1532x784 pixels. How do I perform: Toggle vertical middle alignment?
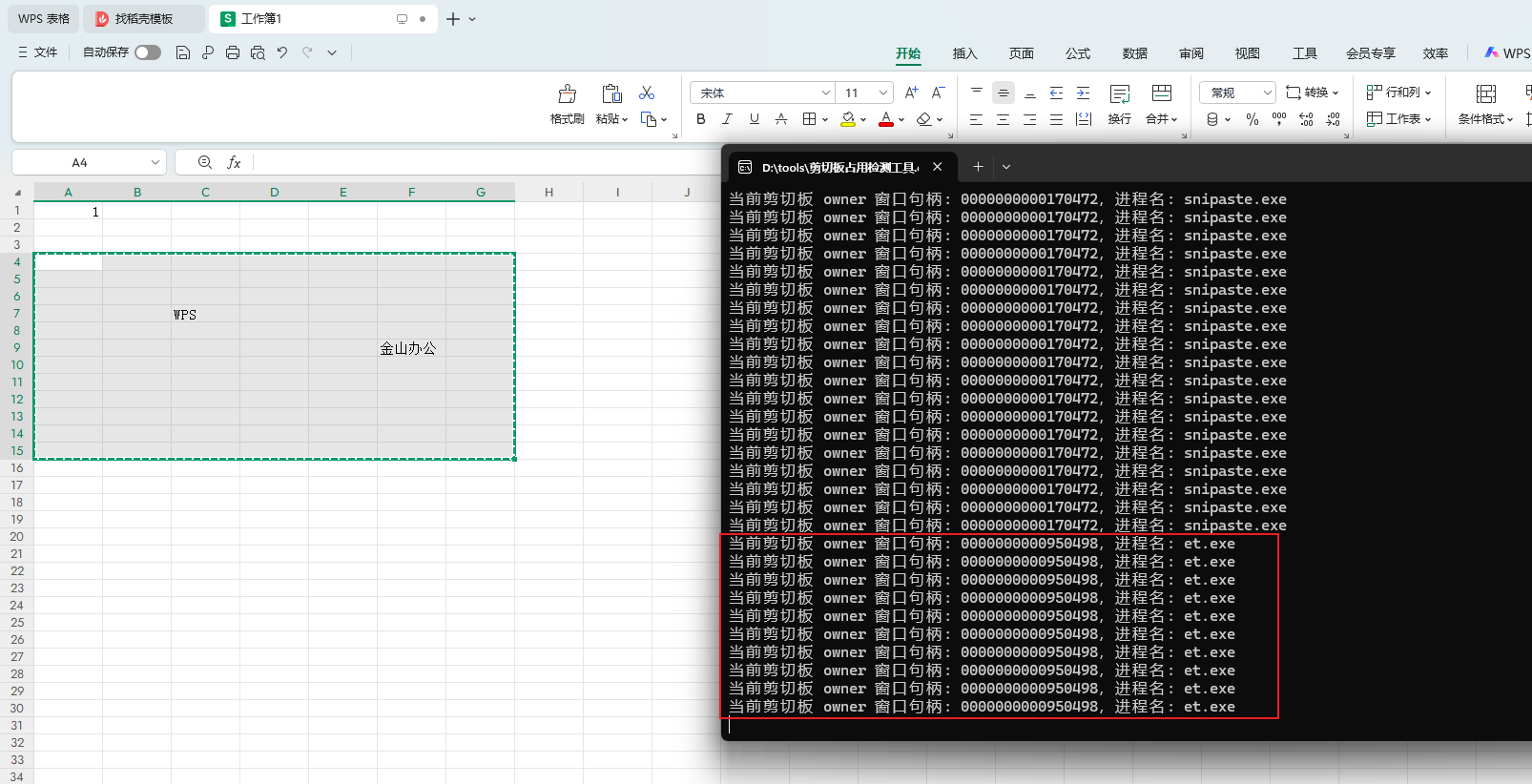click(x=1003, y=93)
